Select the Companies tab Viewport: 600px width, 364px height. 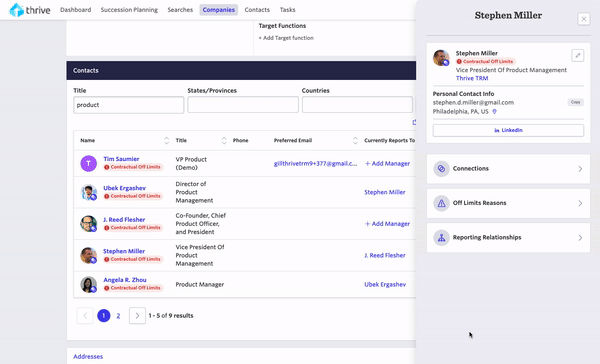click(218, 10)
